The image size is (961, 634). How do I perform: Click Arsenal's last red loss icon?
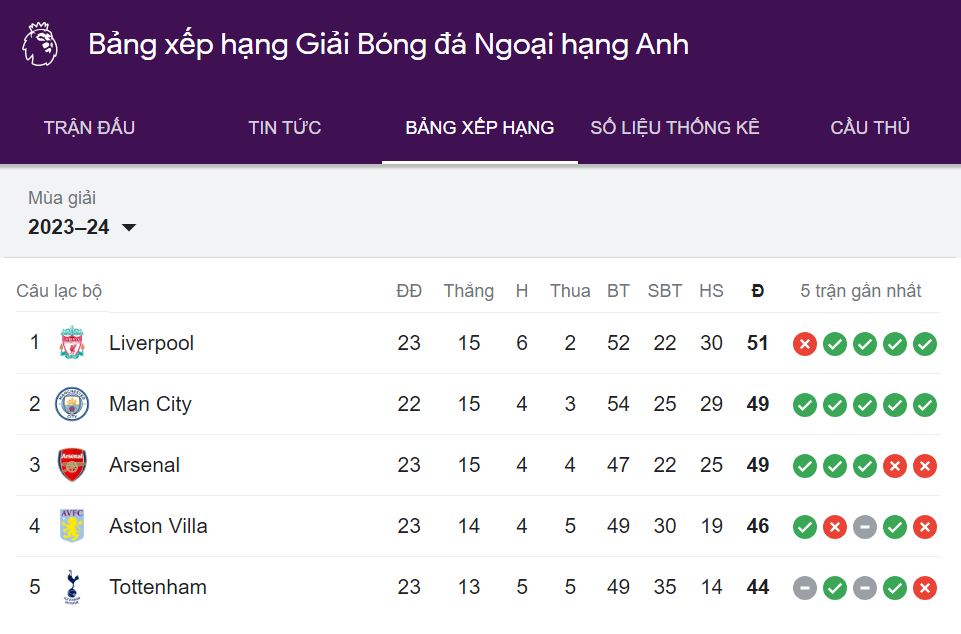(925, 466)
